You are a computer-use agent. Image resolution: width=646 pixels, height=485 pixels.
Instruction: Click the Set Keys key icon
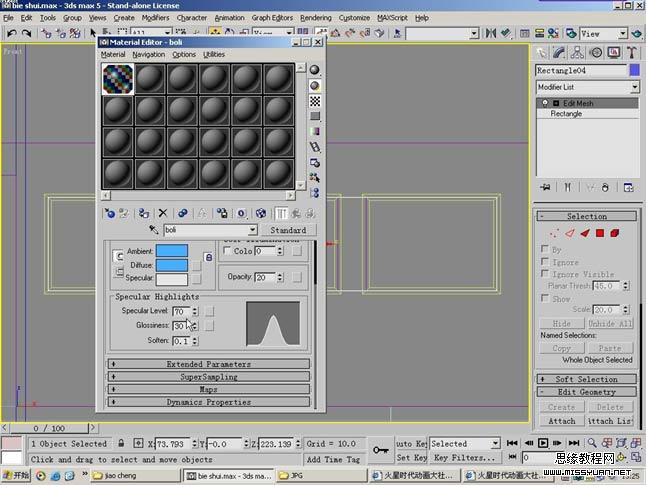(x=380, y=450)
